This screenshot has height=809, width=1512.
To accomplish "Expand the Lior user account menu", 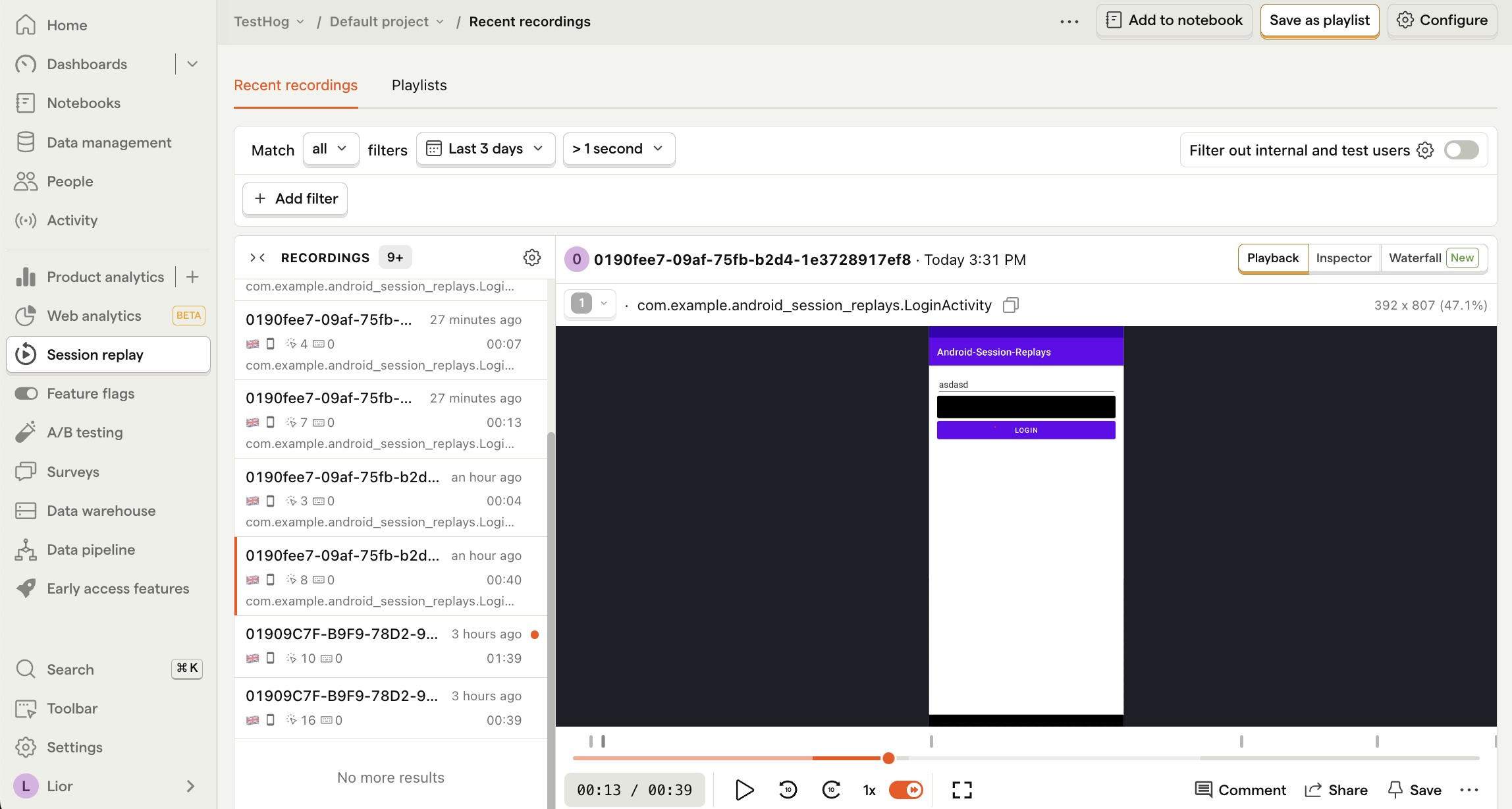I will click(108, 786).
